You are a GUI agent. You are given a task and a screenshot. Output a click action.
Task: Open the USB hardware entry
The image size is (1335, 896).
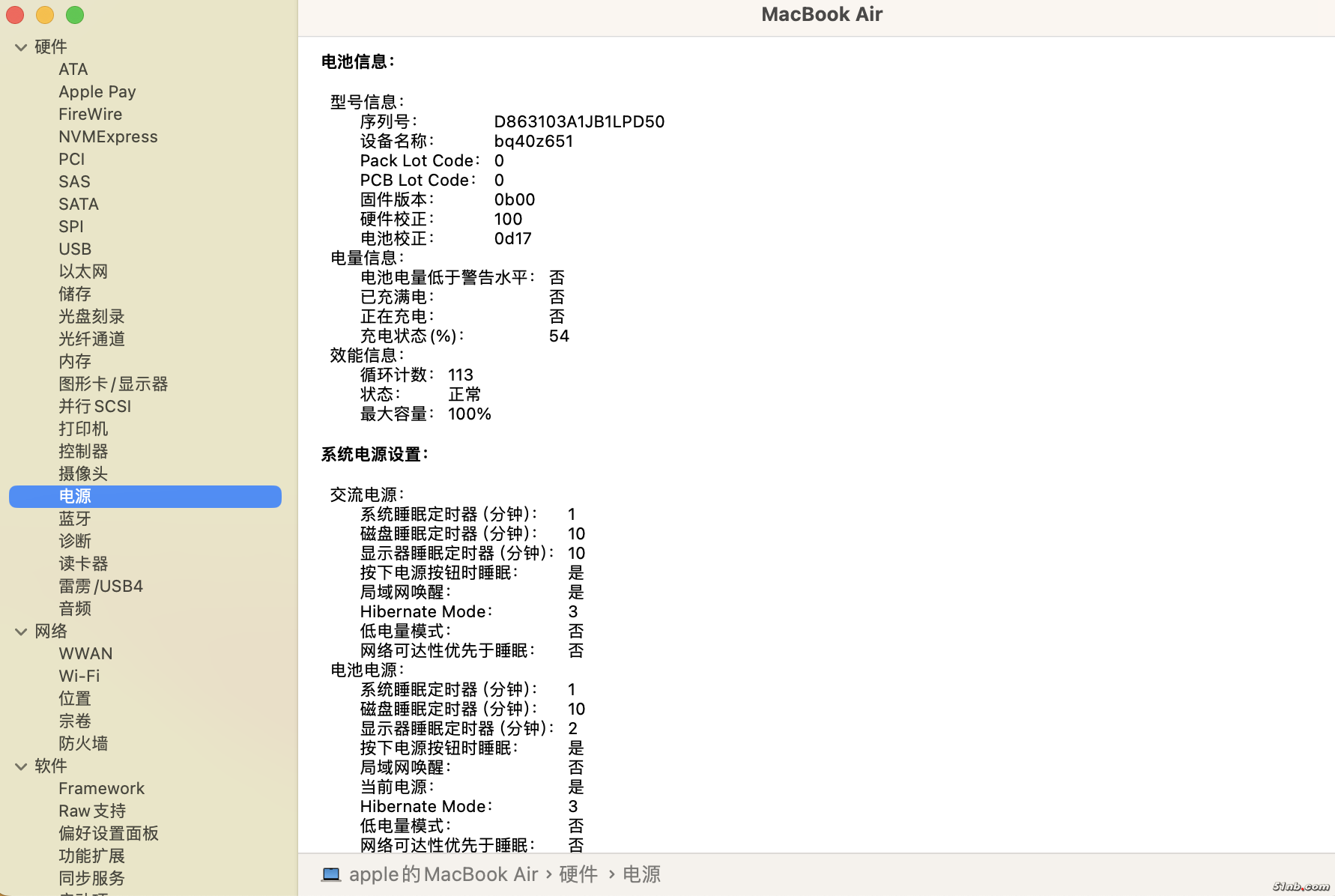[75, 249]
